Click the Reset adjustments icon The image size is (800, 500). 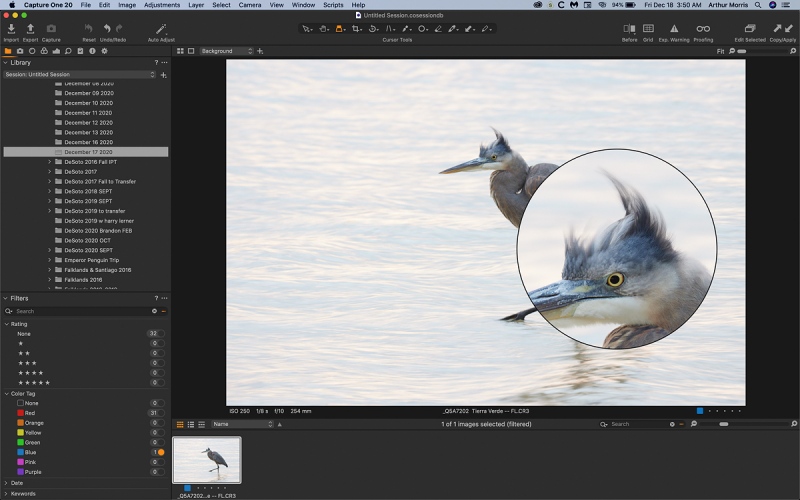coord(89,29)
